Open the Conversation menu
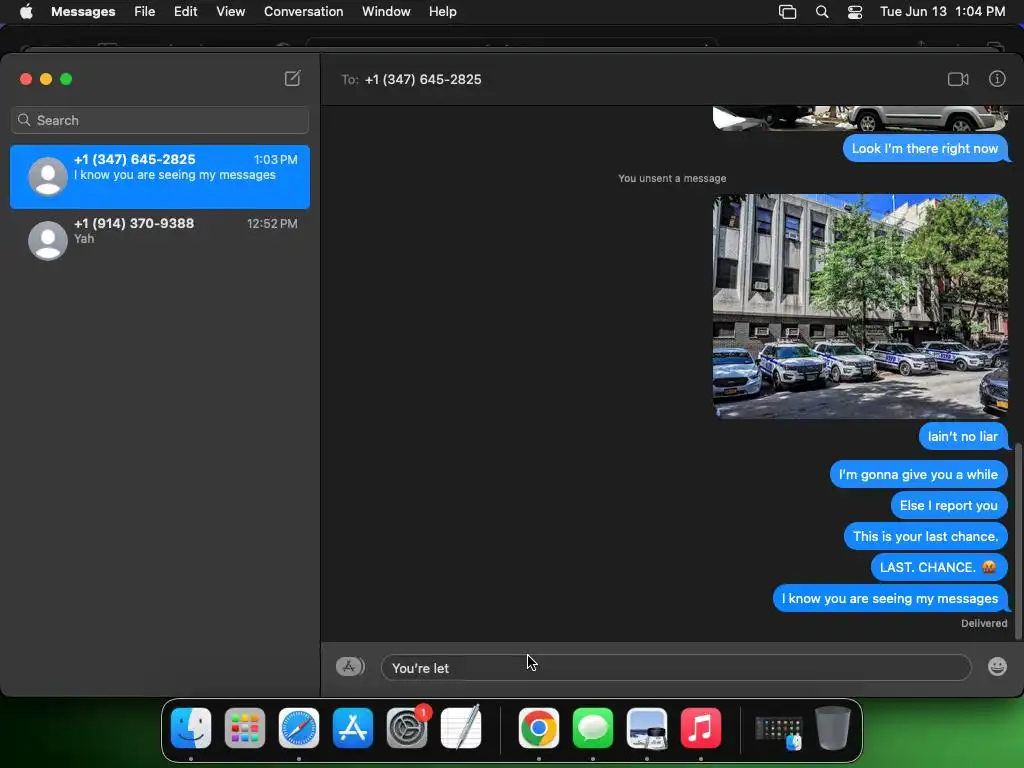Screen dimensions: 1024x768 pos(304,12)
